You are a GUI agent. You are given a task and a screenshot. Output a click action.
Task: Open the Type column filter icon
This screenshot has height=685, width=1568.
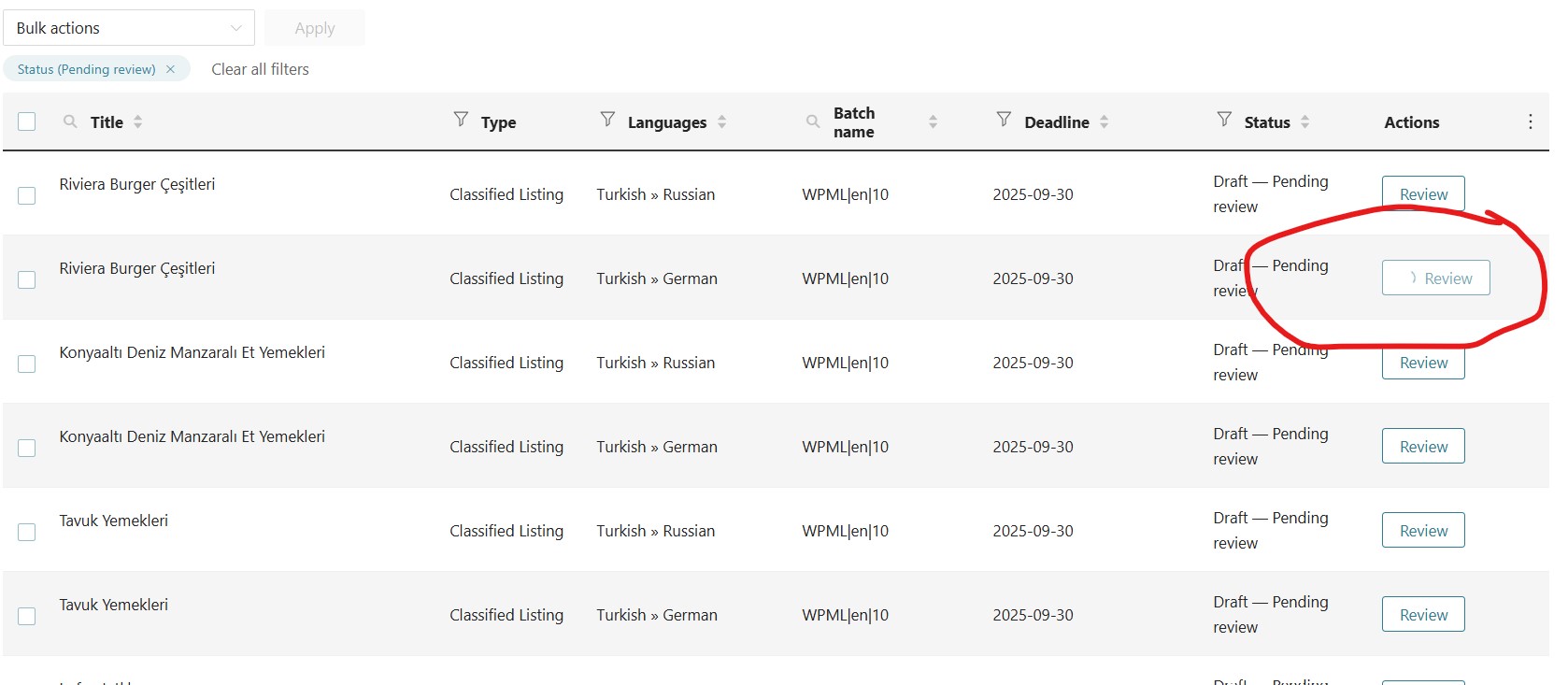click(x=461, y=120)
